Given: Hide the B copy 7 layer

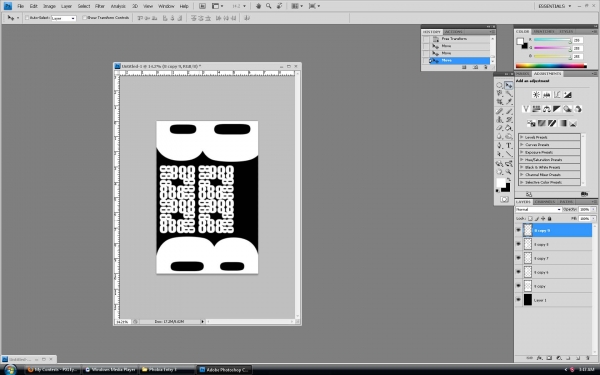Looking at the screenshot, I should point(518,258).
